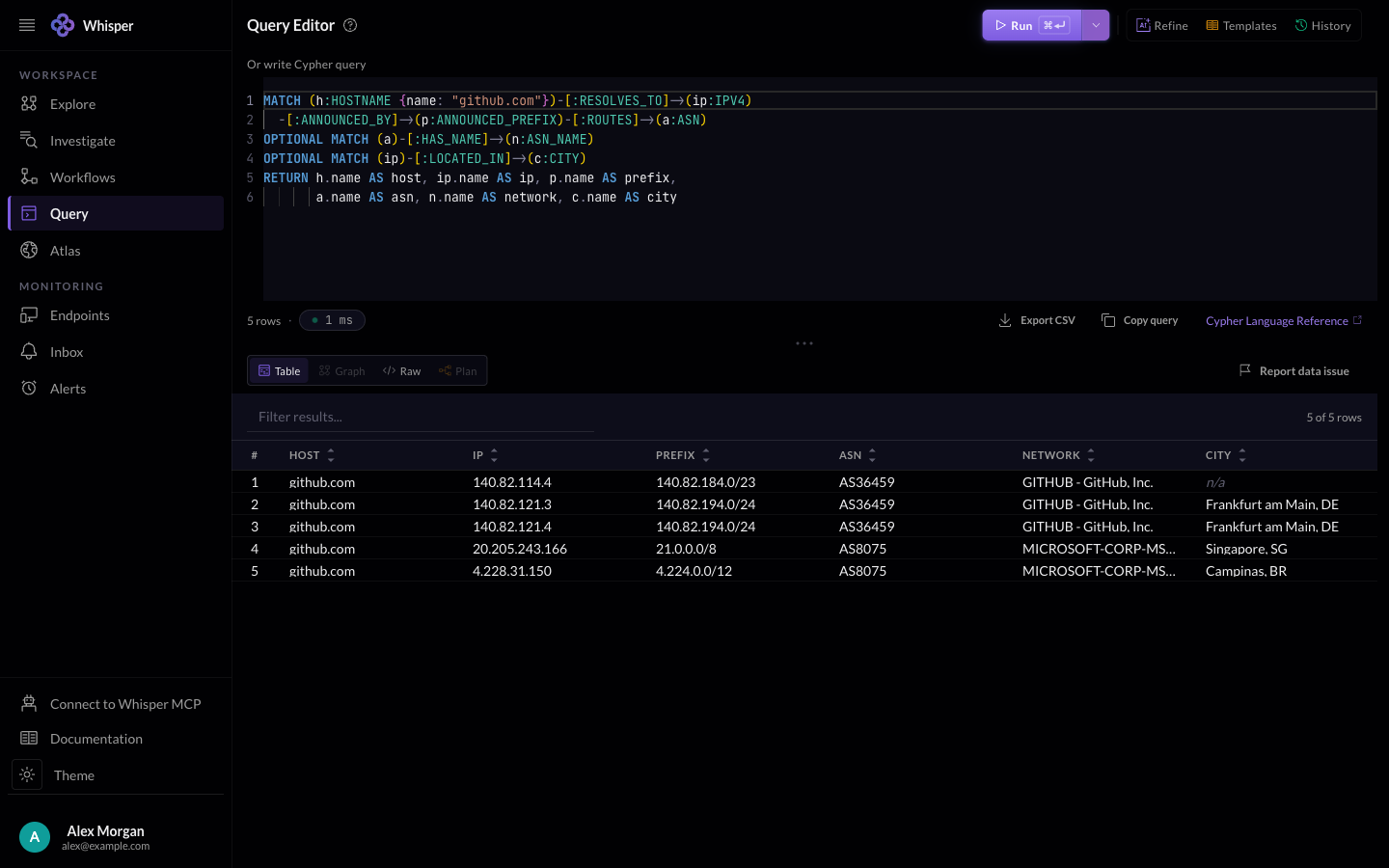Open query Templates
The image size is (1389, 868).
coord(1241,25)
